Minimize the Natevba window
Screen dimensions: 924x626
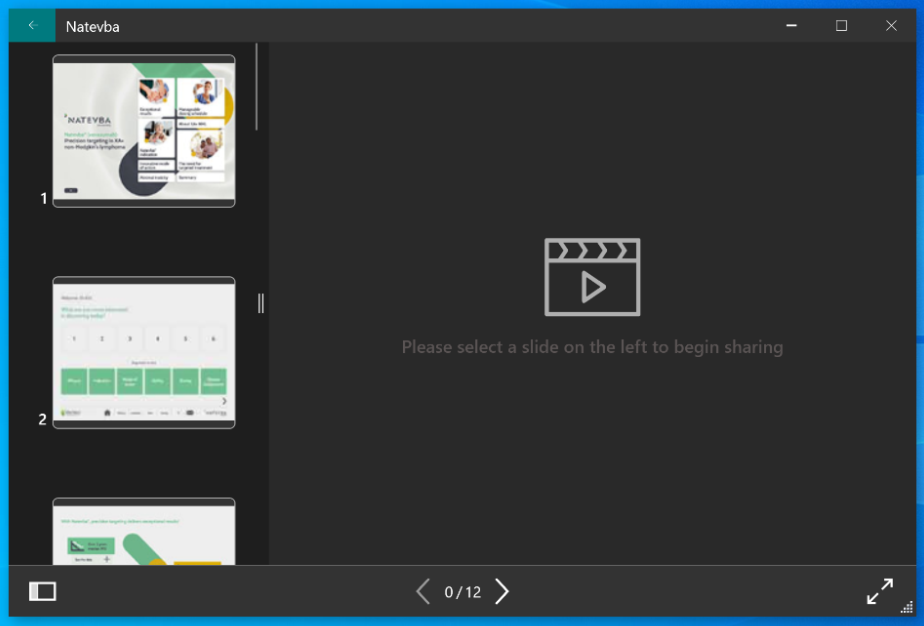(791, 26)
